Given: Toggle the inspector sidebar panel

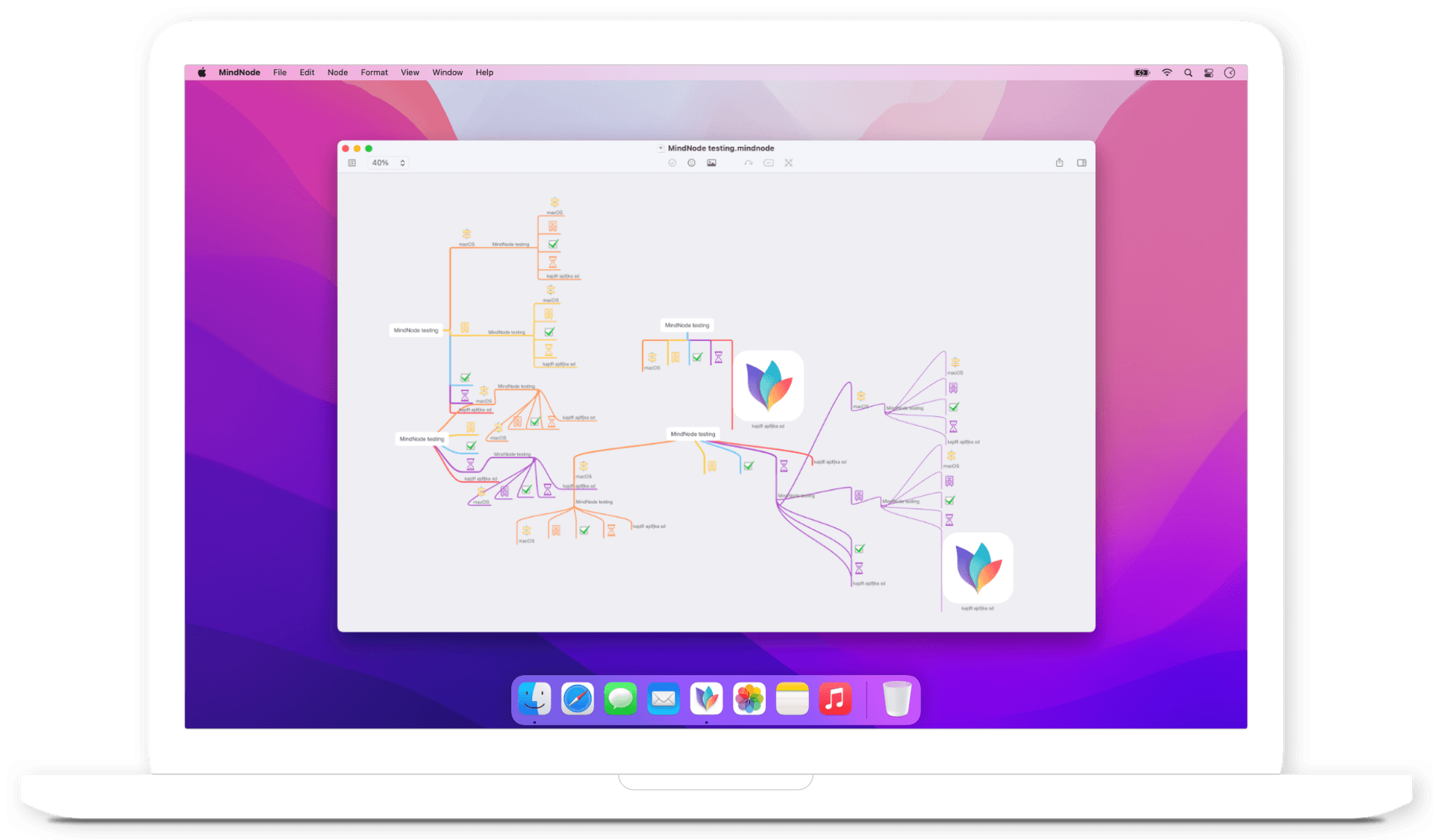Looking at the screenshot, I should (1081, 163).
